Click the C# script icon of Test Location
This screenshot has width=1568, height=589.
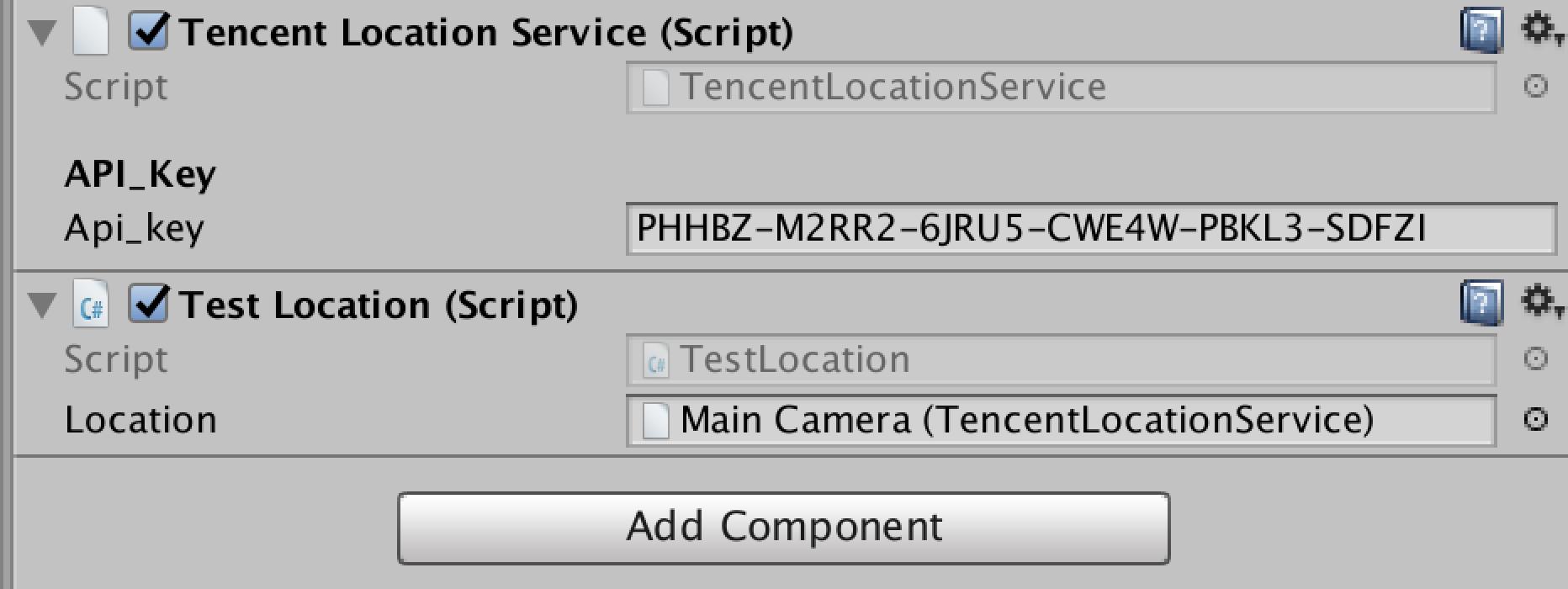[x=91, y=305]
